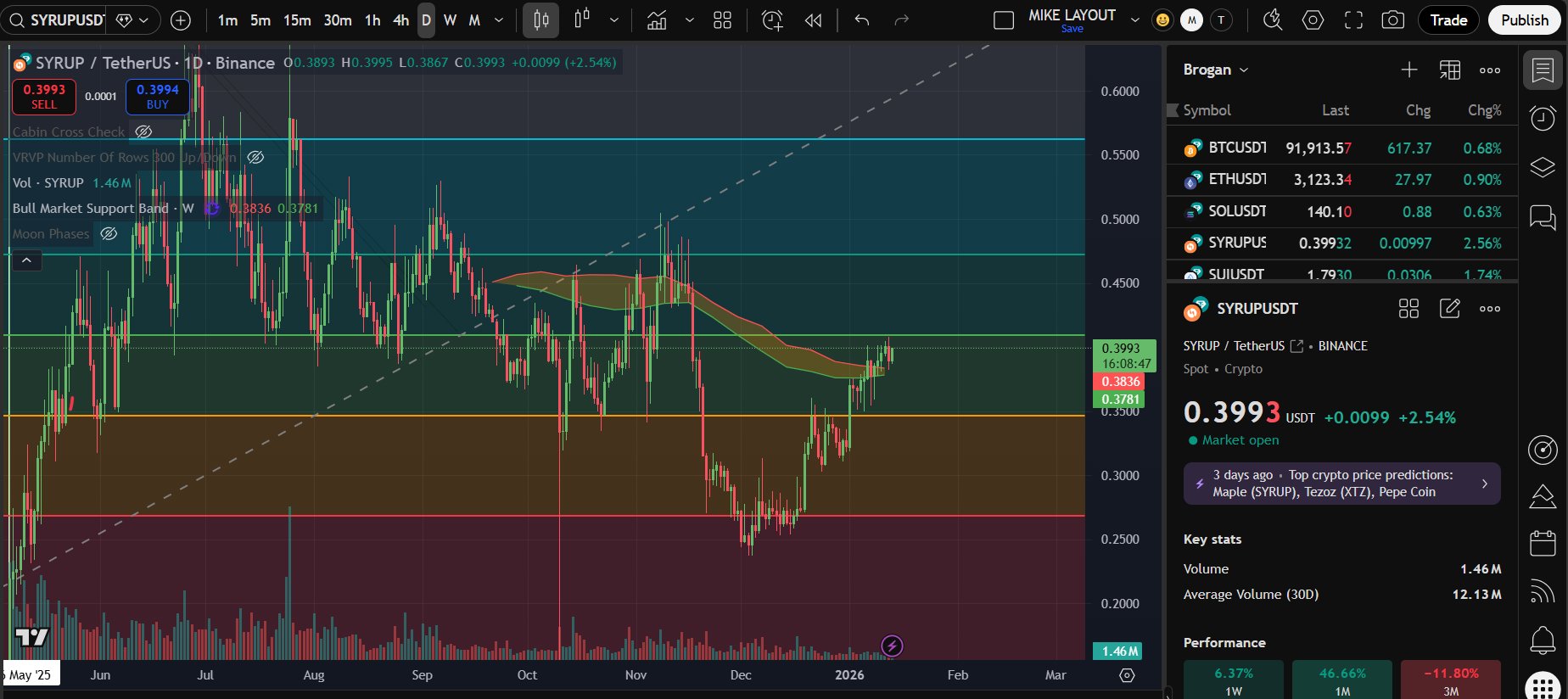Click the 0.3994 BUY button

[158, 97]
